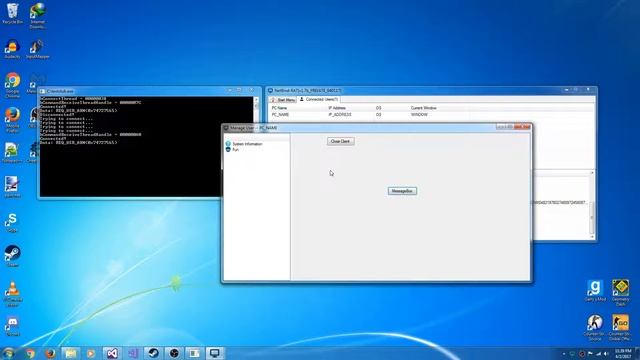Click the Steam icon in the taskbar
Screen dimensions: 640x360
[x=153, y=353]
